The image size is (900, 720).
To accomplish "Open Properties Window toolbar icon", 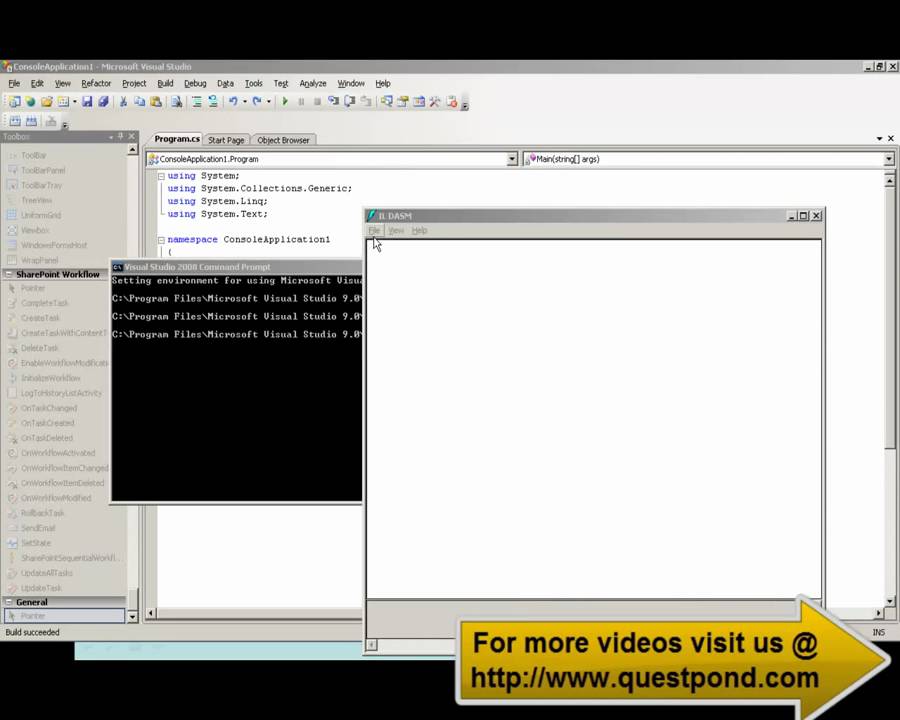I will click(403, 102).
